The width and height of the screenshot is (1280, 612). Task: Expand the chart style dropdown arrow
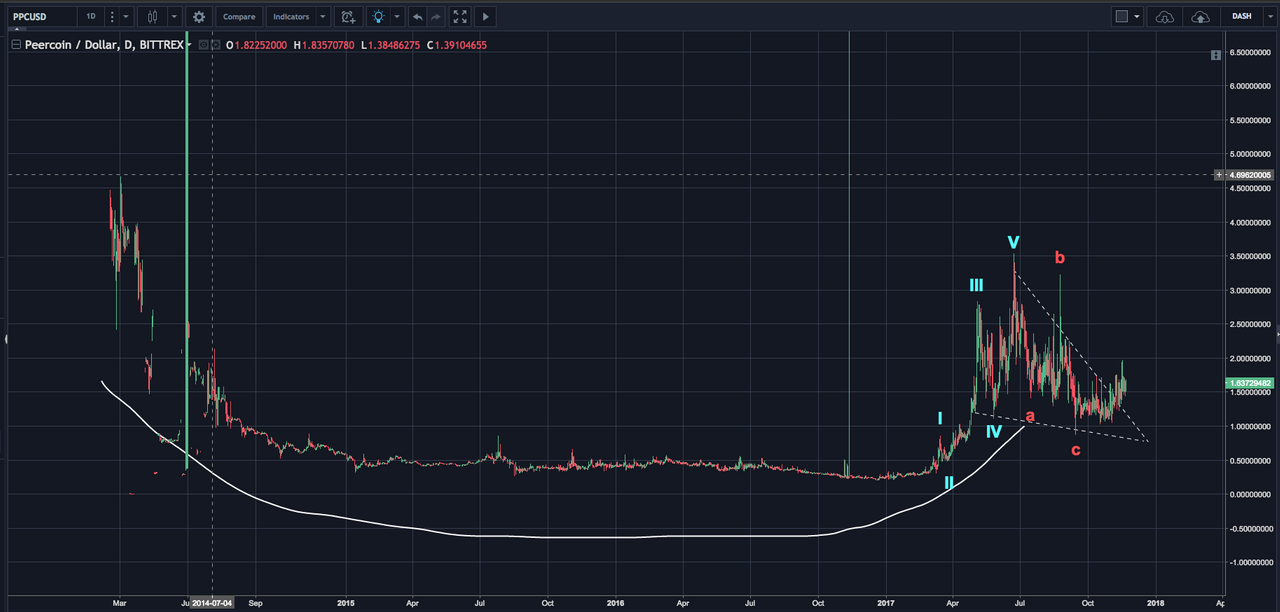click(x=174, y=16)
